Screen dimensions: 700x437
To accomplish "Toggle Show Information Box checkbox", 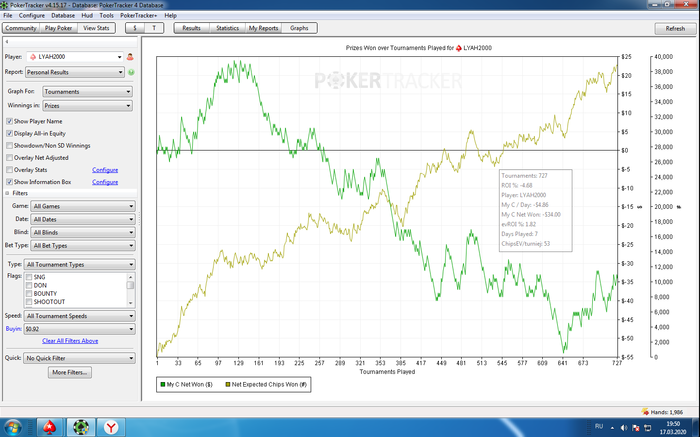I will 9,182.
